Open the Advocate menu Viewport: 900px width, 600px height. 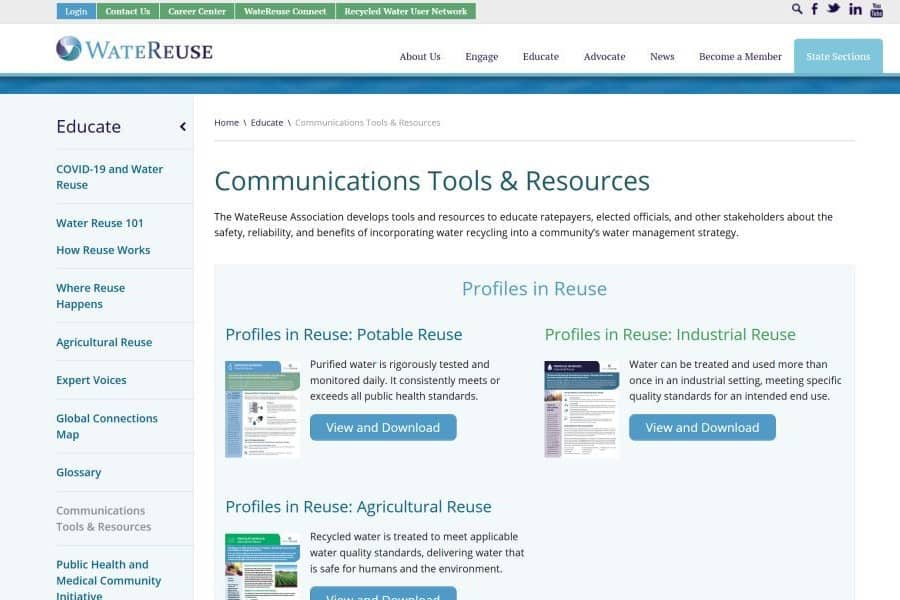coord(604,57)
